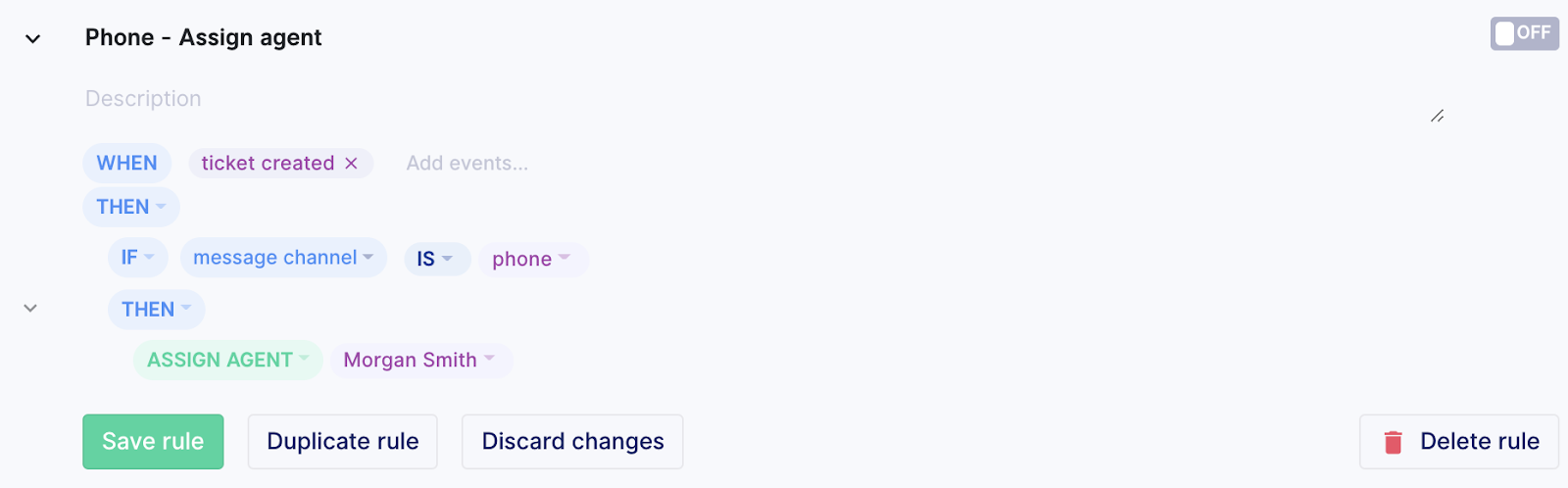Viewport: 1568px width, 488px height.
Task: Click Duplicate rule
Action: [342, 441]
